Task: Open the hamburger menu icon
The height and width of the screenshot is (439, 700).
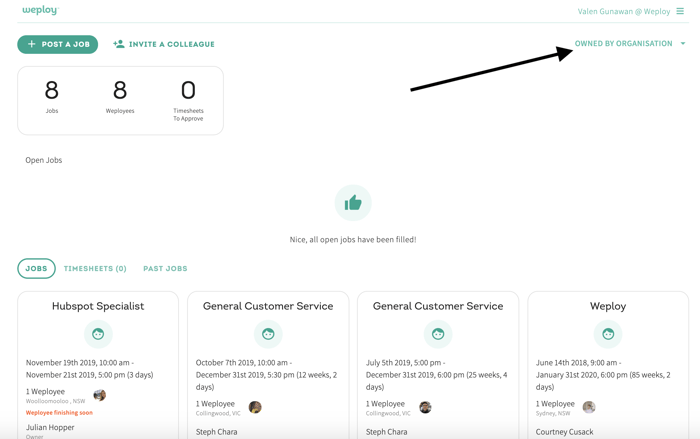Action: (x=680, y=11)
